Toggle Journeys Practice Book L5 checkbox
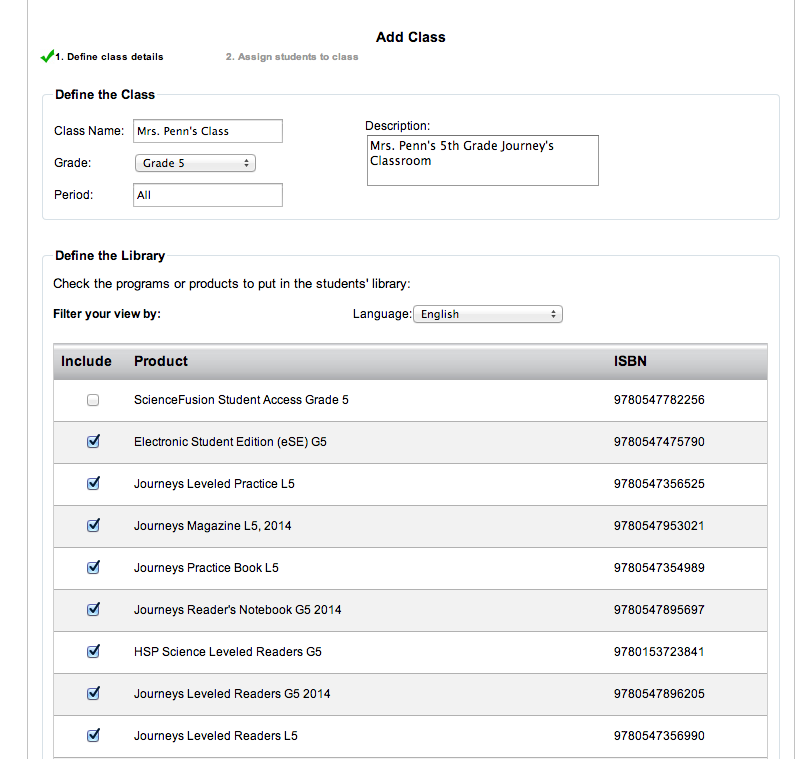Viewport: 809px width, 759px height. 93,568
